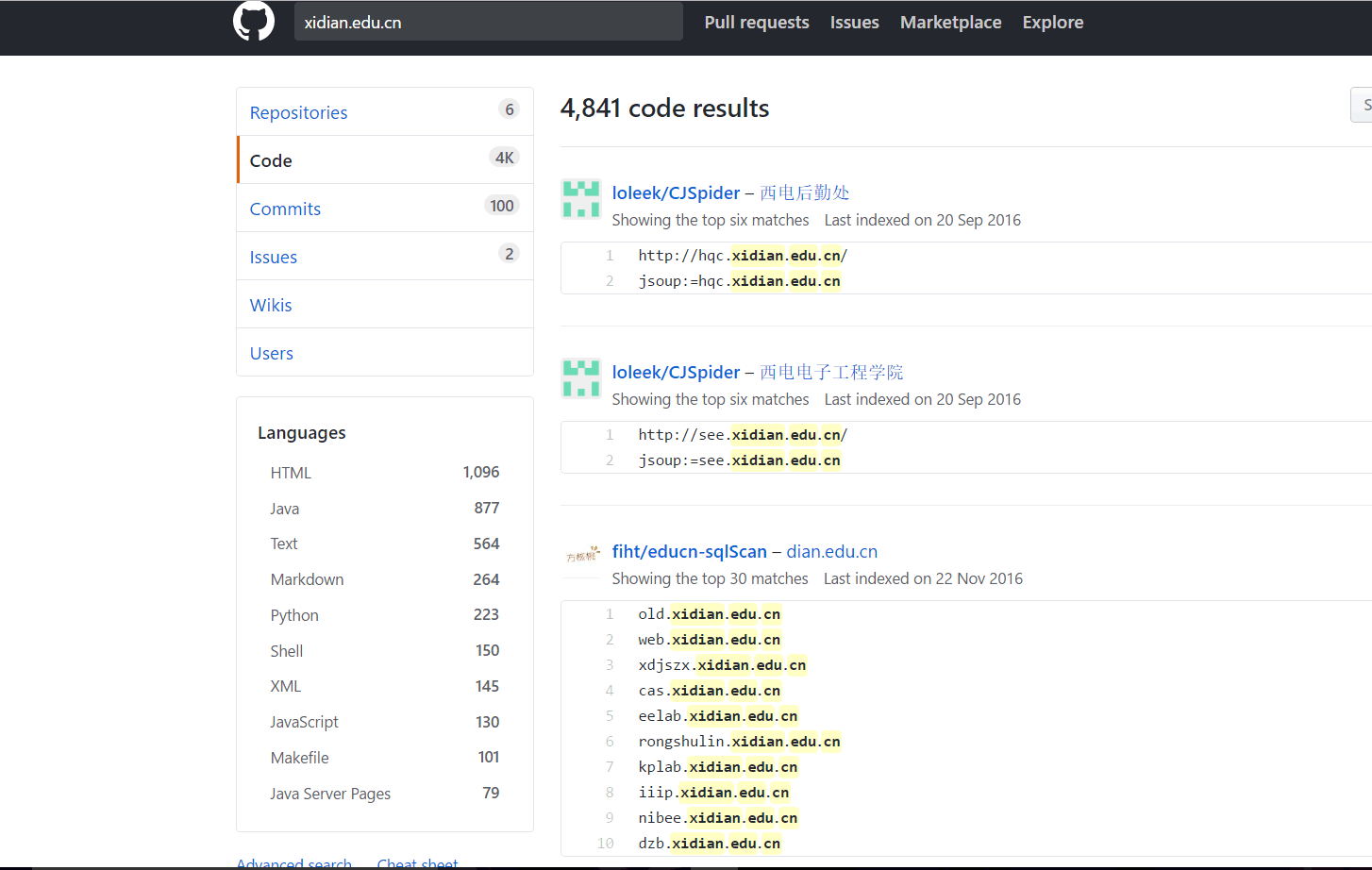Select the Repositories search category
The width and height of the screenshot is (1372, 870).
tap(385, 112)
